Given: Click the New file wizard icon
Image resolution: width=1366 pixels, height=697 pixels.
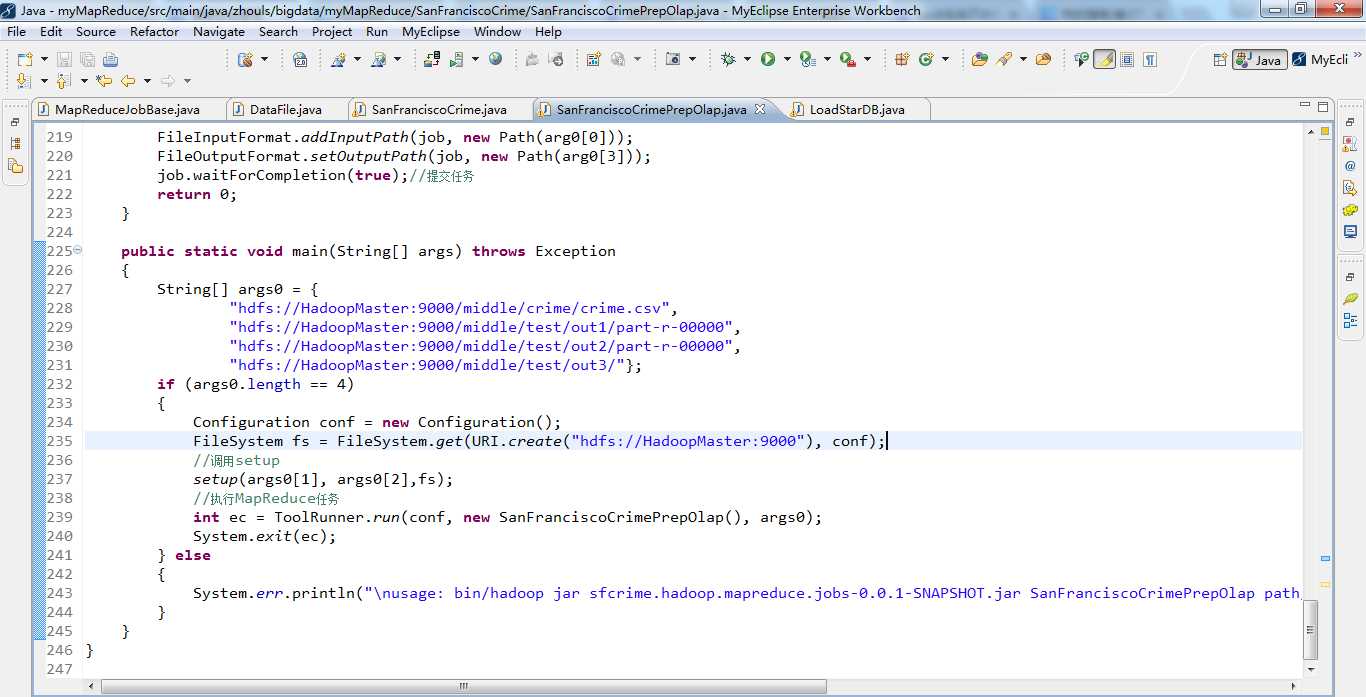Looking at the screenshot, I should coord(24,59).
